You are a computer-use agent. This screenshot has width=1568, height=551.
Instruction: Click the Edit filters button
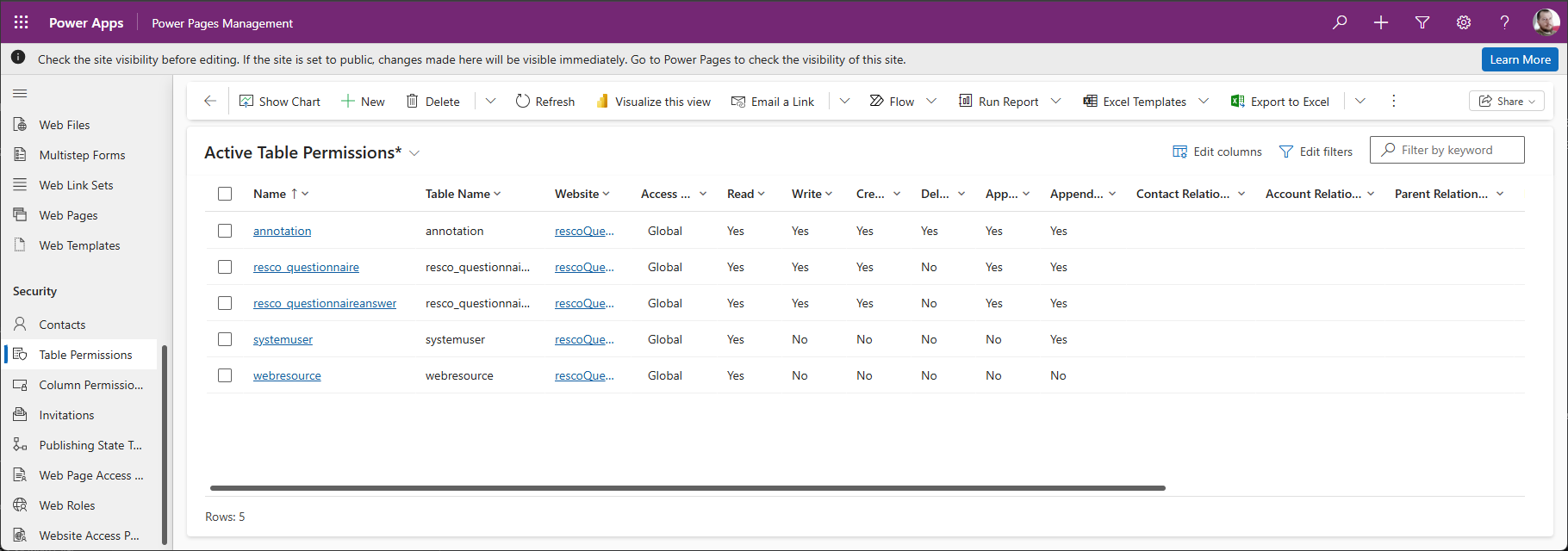1316,152
